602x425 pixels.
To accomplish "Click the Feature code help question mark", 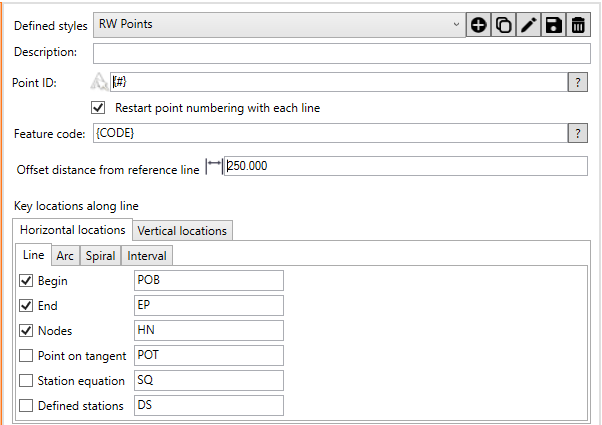I will (x=577, y=134).
